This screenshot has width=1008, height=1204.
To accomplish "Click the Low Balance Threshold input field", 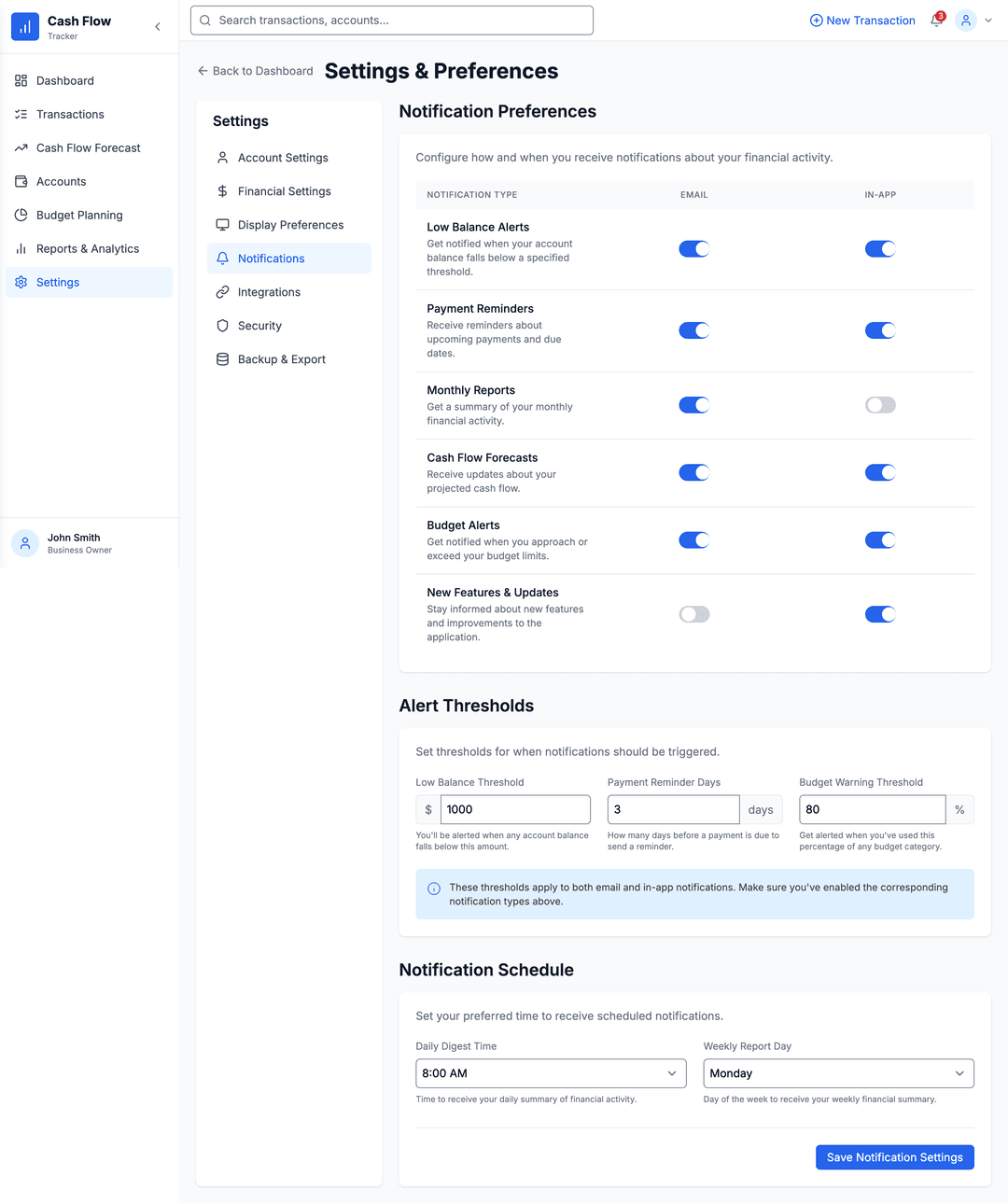I will point(515,809).
